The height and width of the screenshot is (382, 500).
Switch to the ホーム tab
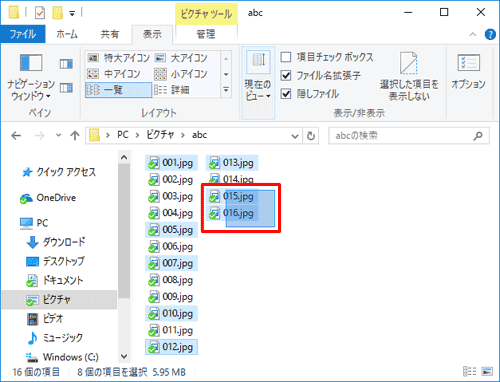[67, 34]
